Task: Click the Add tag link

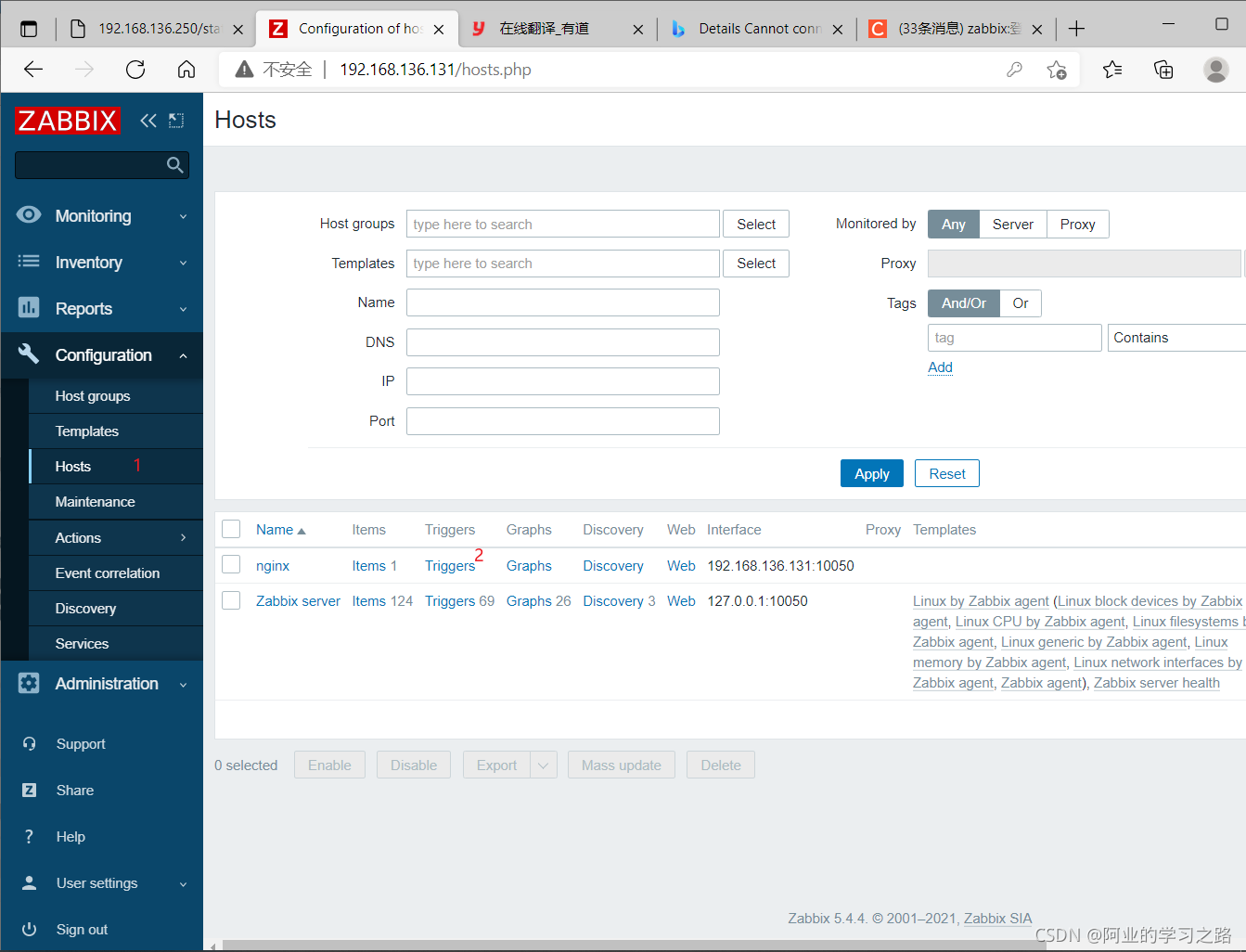Action: [940, 367]
